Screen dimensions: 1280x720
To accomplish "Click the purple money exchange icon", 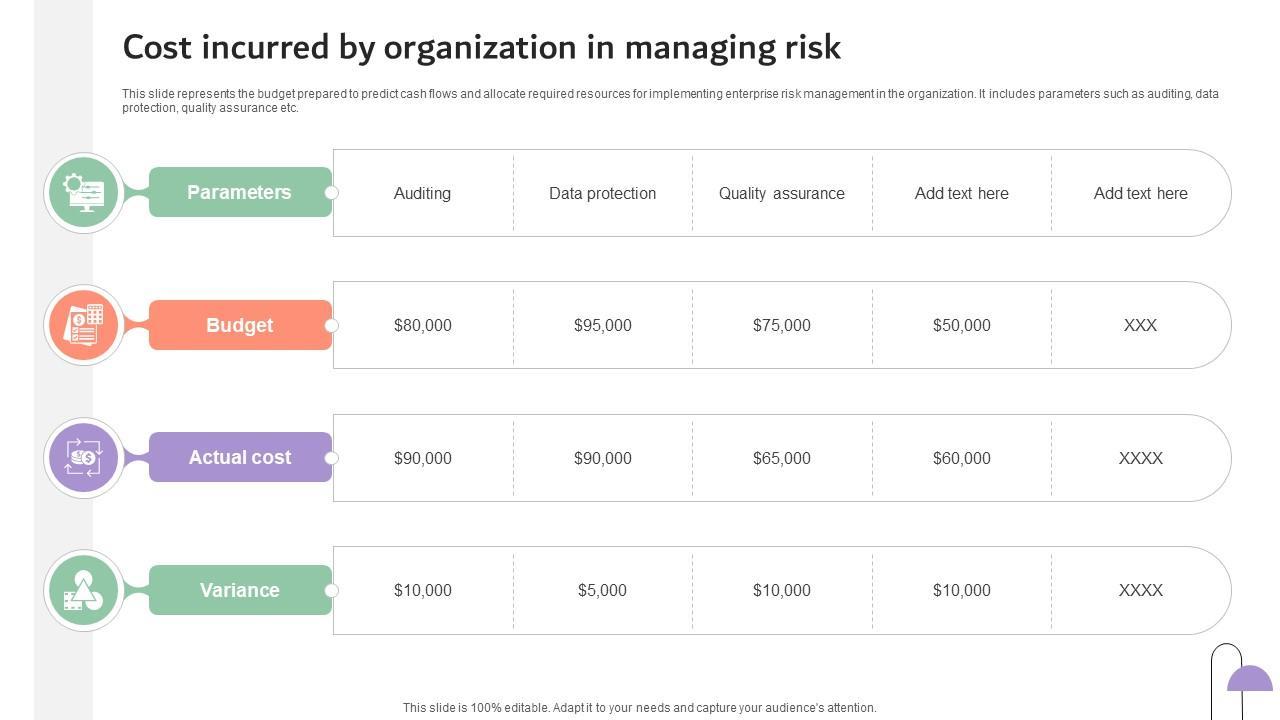I will [84, 457].
